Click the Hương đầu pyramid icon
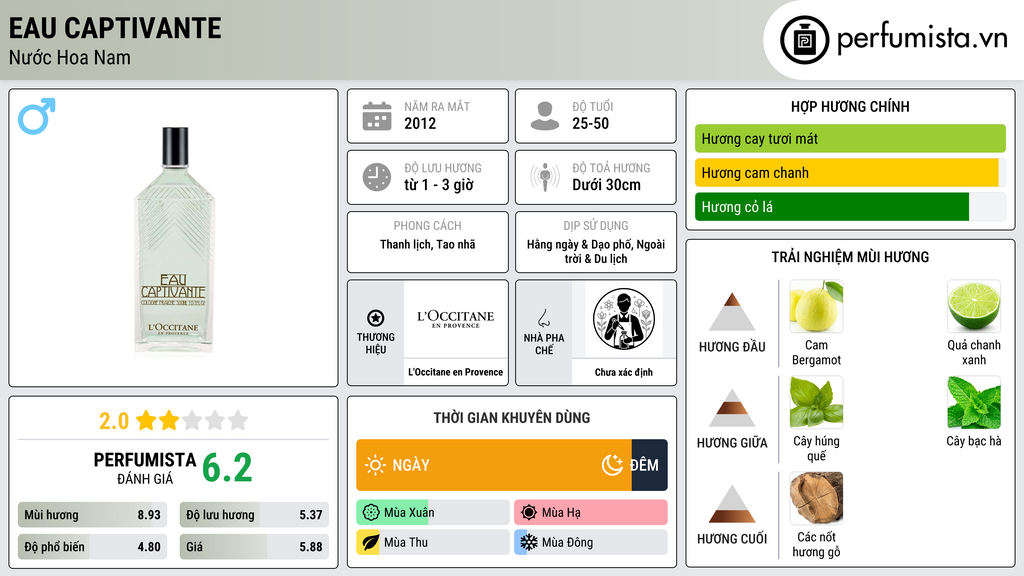This screenshot has width=1024, height=576. pyautogui.click(x=732, y=312)
